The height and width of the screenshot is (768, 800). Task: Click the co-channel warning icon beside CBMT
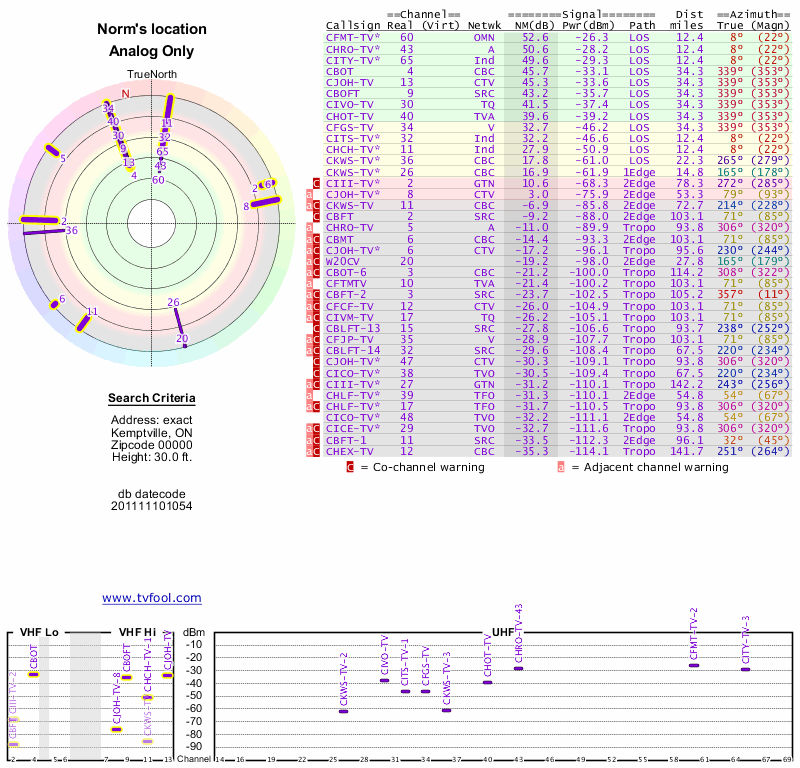(x=316, y=240)
